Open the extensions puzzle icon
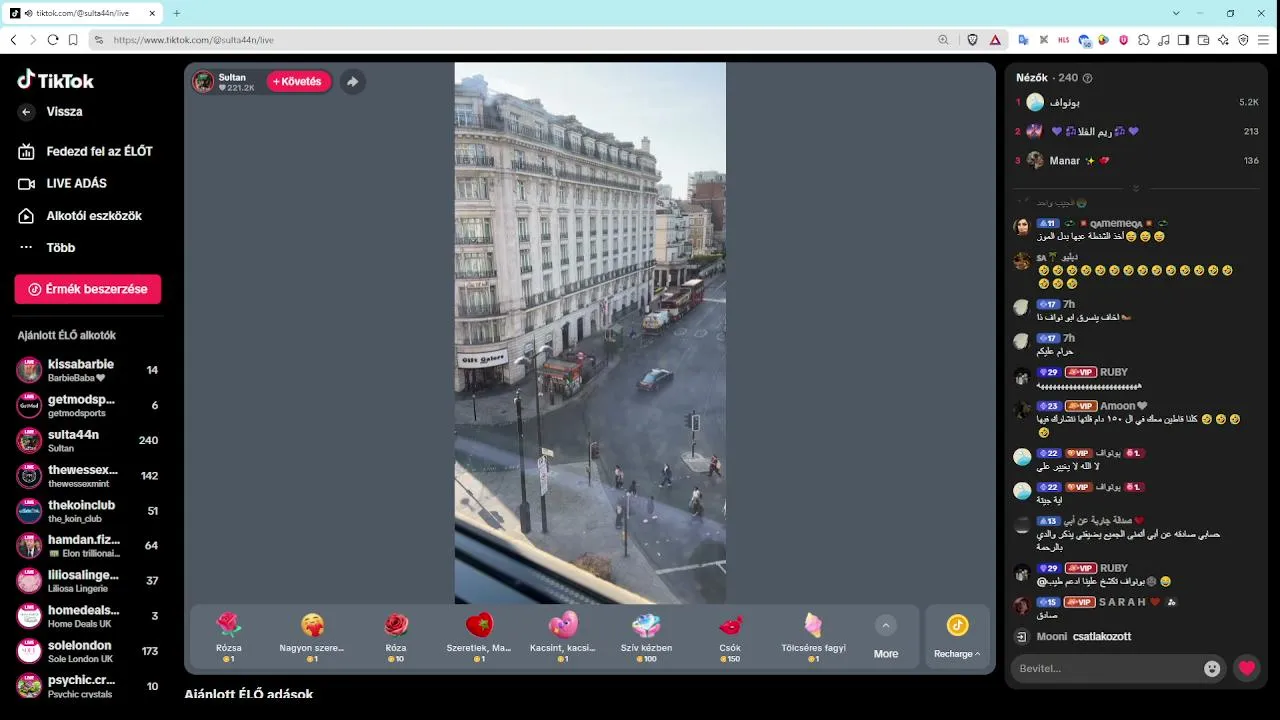 pos(1143,40)
